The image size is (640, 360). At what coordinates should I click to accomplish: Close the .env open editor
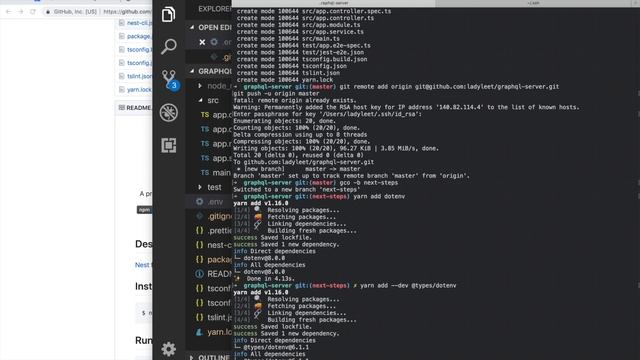202,42
